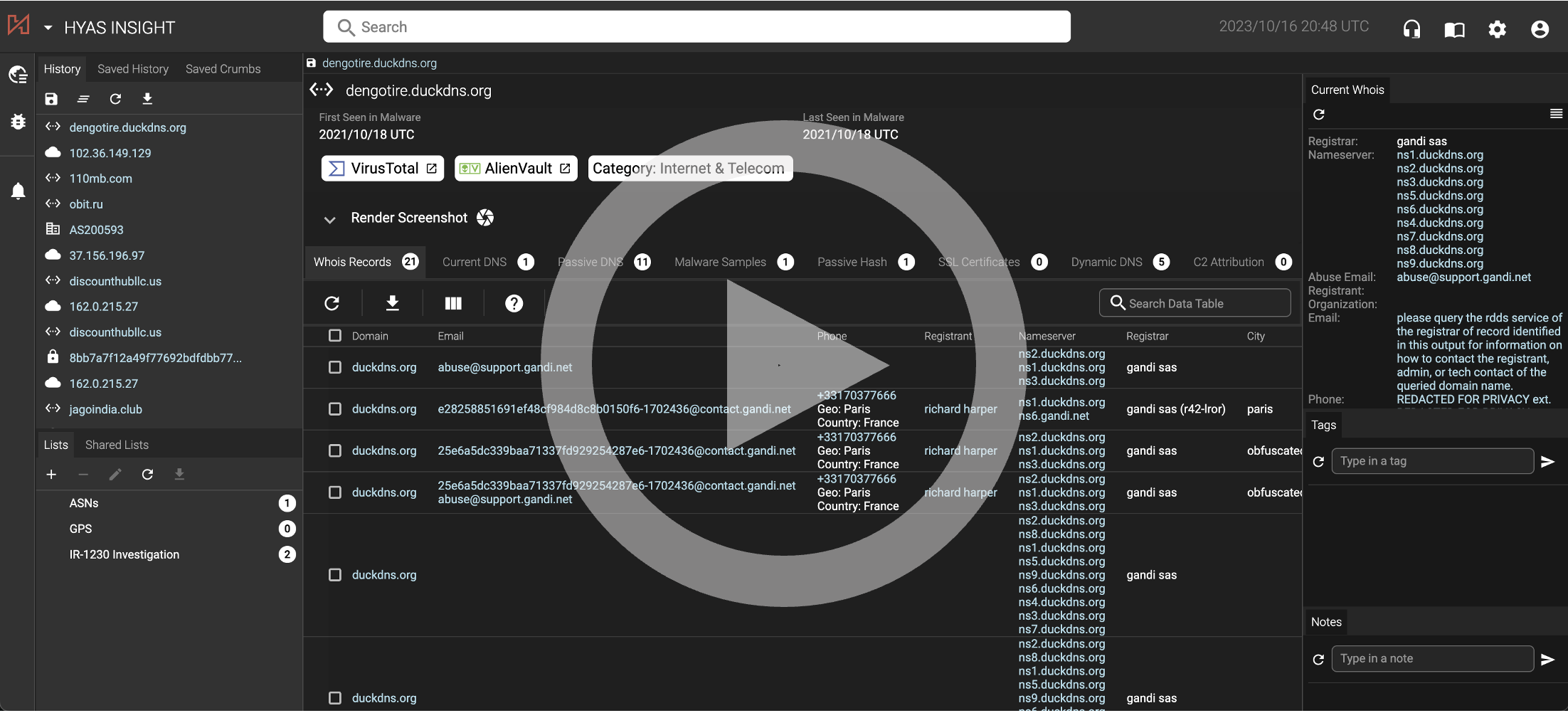Open the VirusTotal external link
Image resolution: width=1568 pixels, height=713 pixels.
pos(383,169)
